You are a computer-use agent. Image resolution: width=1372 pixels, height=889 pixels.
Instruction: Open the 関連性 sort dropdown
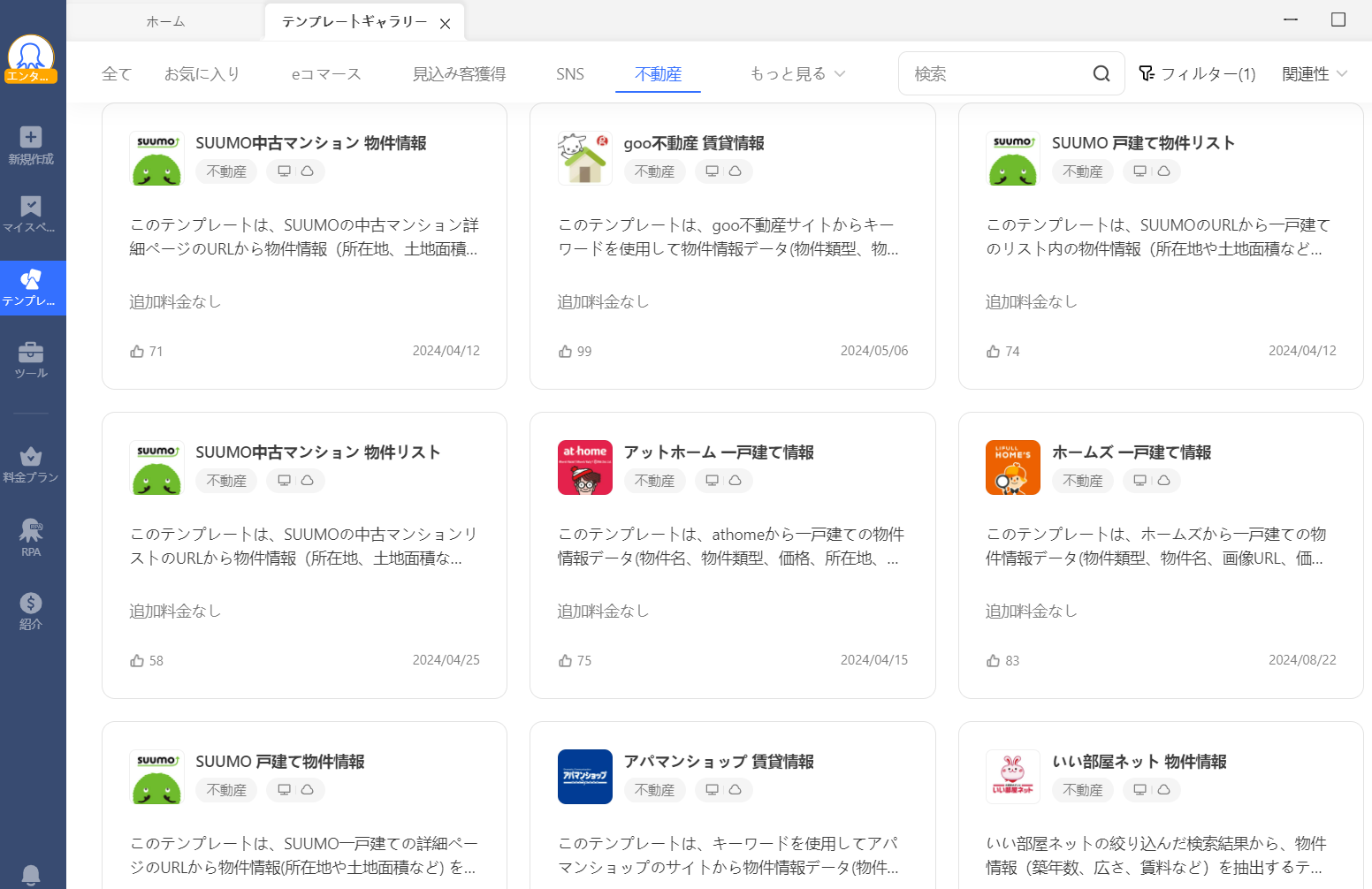point(1314,73)
